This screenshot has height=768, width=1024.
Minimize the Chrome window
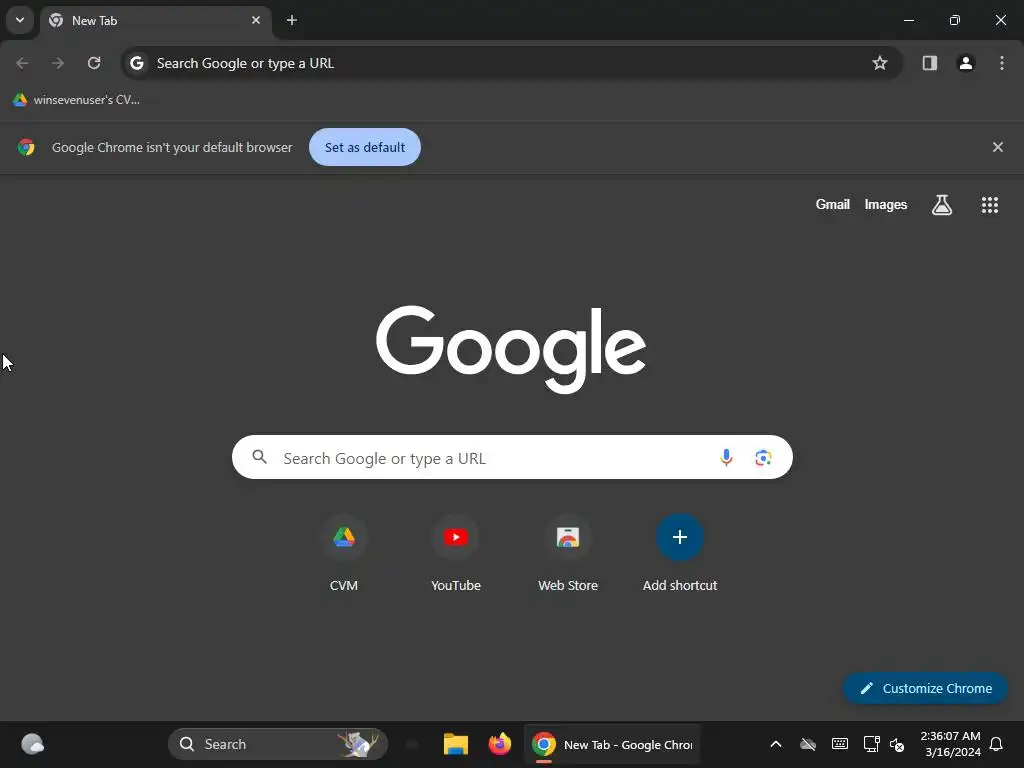click(908, 20)
